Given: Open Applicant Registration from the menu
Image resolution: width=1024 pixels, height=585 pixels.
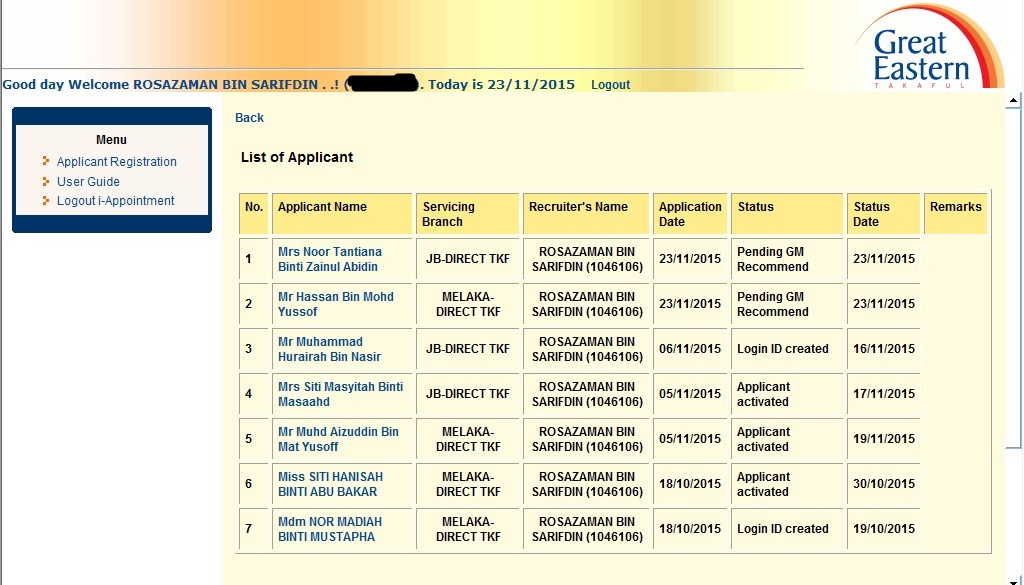Looking at the screenshot, I should (x=116, y=162).
